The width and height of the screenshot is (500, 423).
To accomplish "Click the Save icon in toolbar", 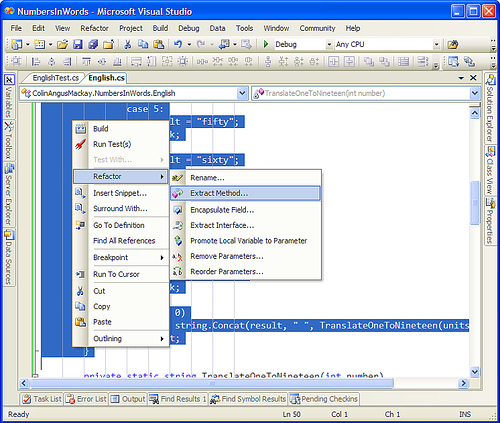I will (78, 44).
